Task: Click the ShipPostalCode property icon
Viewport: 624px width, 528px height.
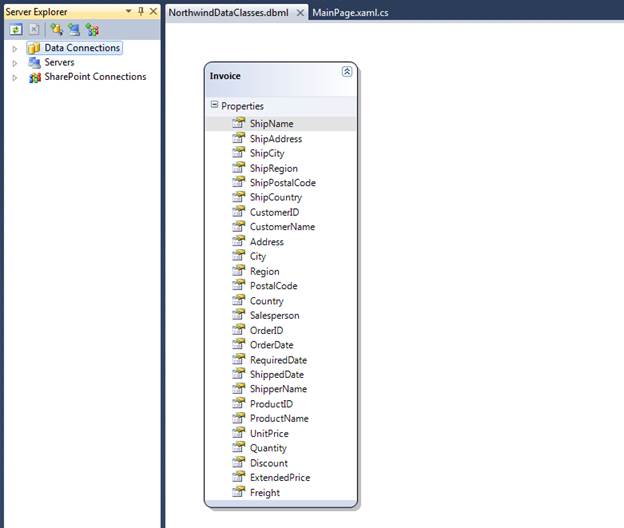Action: pyautogui.click(x=239, y=182)
